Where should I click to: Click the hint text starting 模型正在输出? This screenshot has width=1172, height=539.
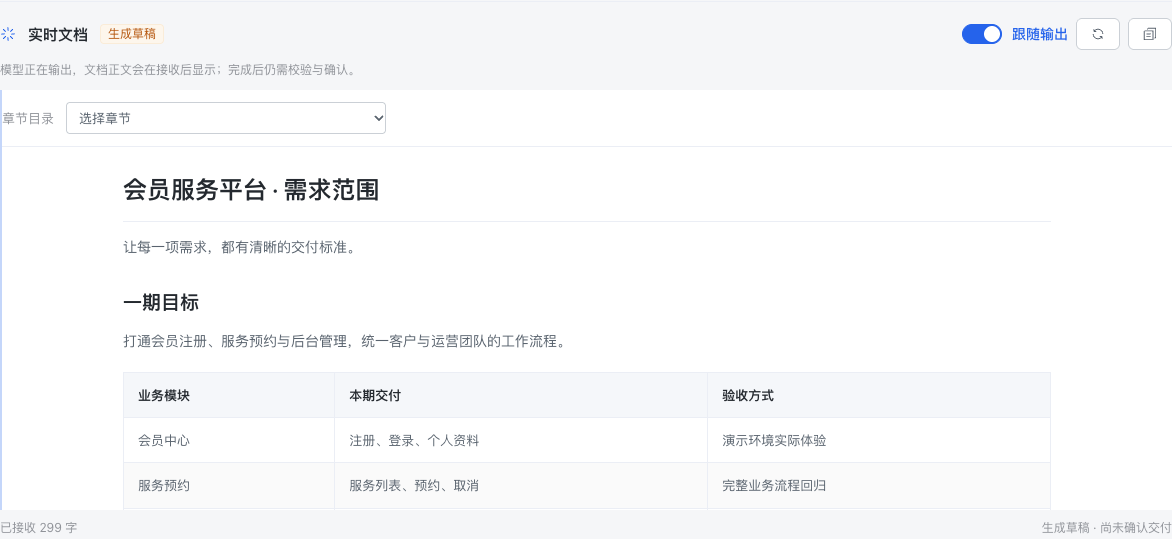pyautogui.click(x=178, y=70)
